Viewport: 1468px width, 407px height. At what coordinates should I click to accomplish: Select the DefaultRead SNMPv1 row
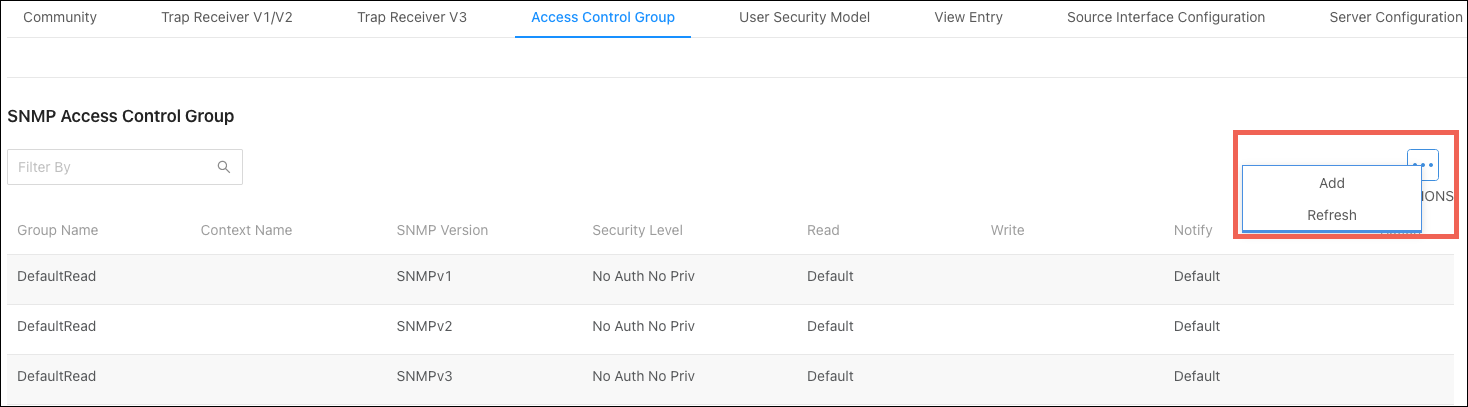730,276
